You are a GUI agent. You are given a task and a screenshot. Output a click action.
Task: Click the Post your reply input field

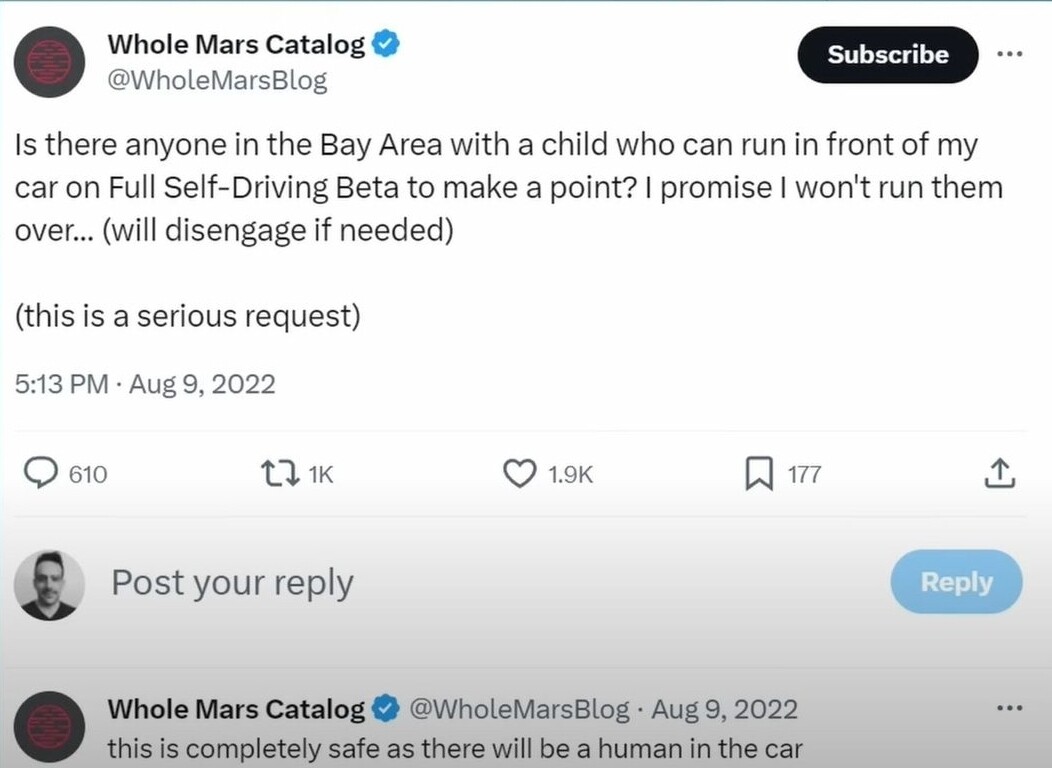(x=232, y=582)
